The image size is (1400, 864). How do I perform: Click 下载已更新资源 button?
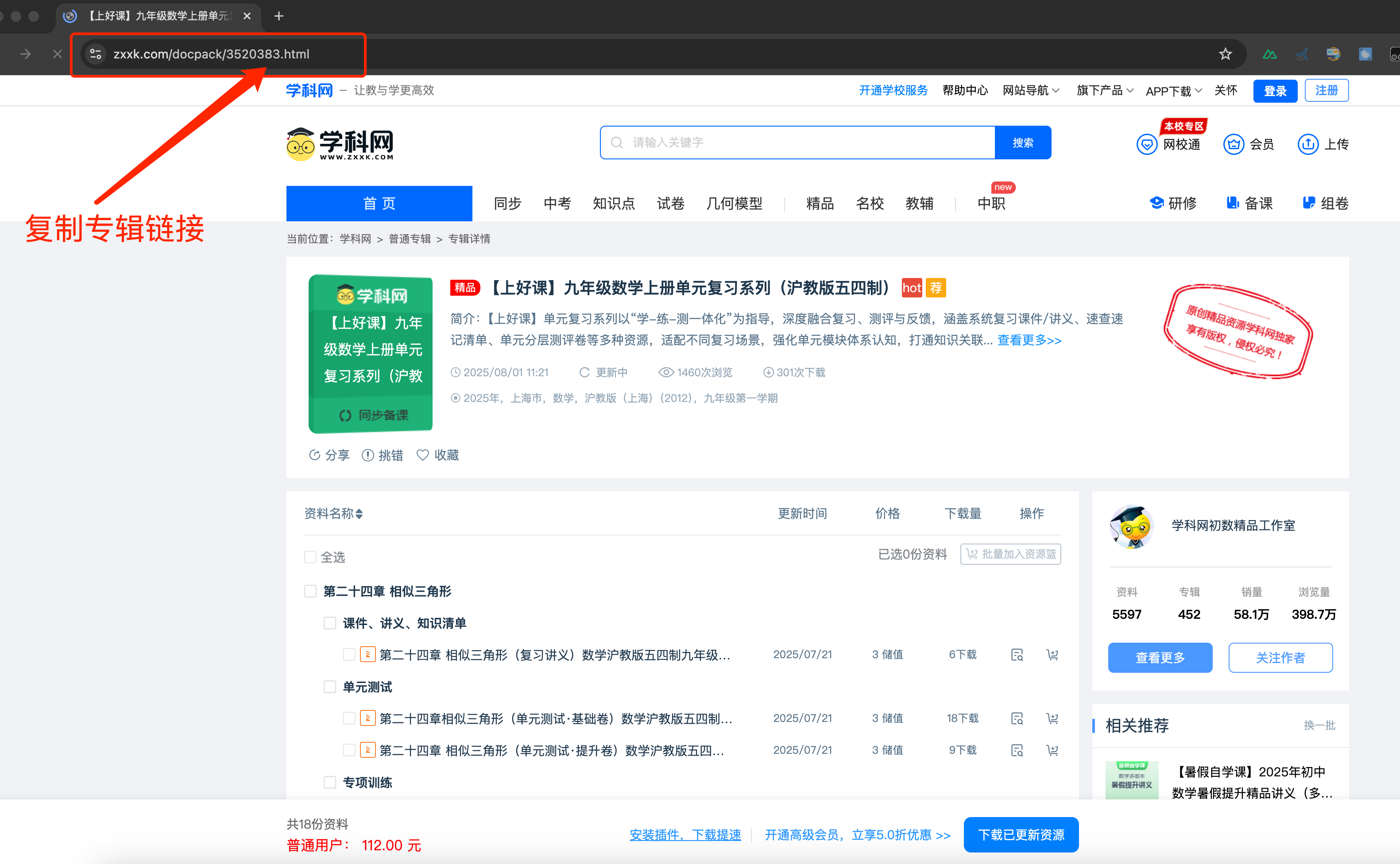coord(1021,835)
